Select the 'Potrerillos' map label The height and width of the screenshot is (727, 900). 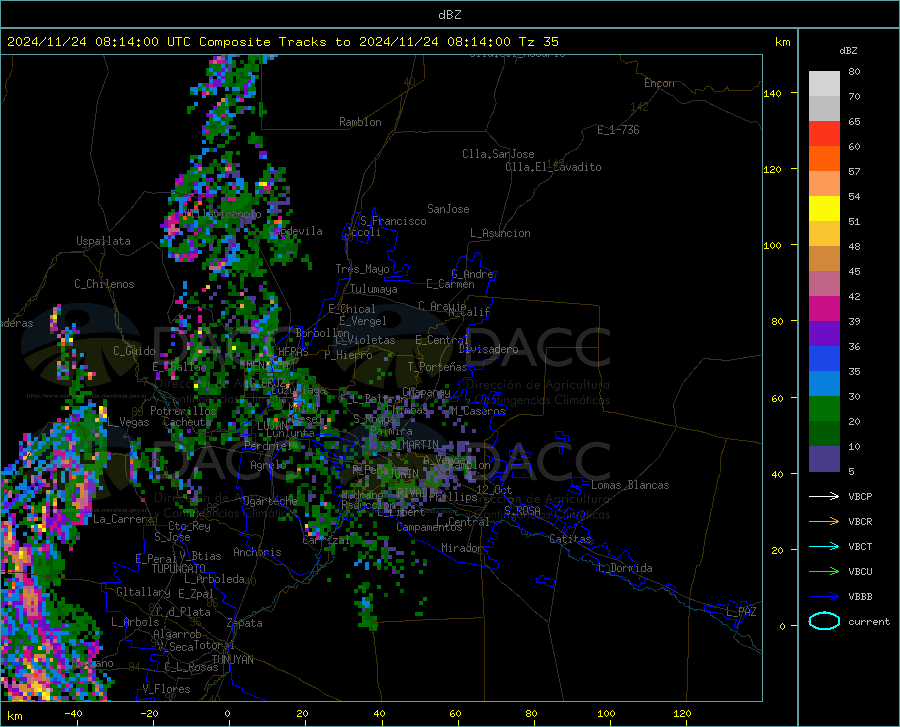[183, 411]
